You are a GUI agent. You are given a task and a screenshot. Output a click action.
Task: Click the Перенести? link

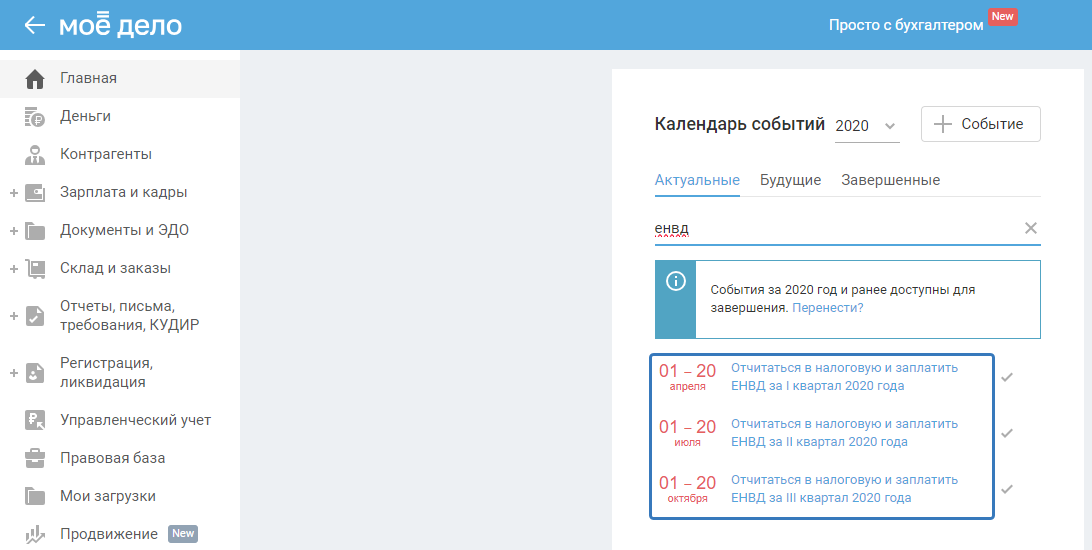click(827, 308)
